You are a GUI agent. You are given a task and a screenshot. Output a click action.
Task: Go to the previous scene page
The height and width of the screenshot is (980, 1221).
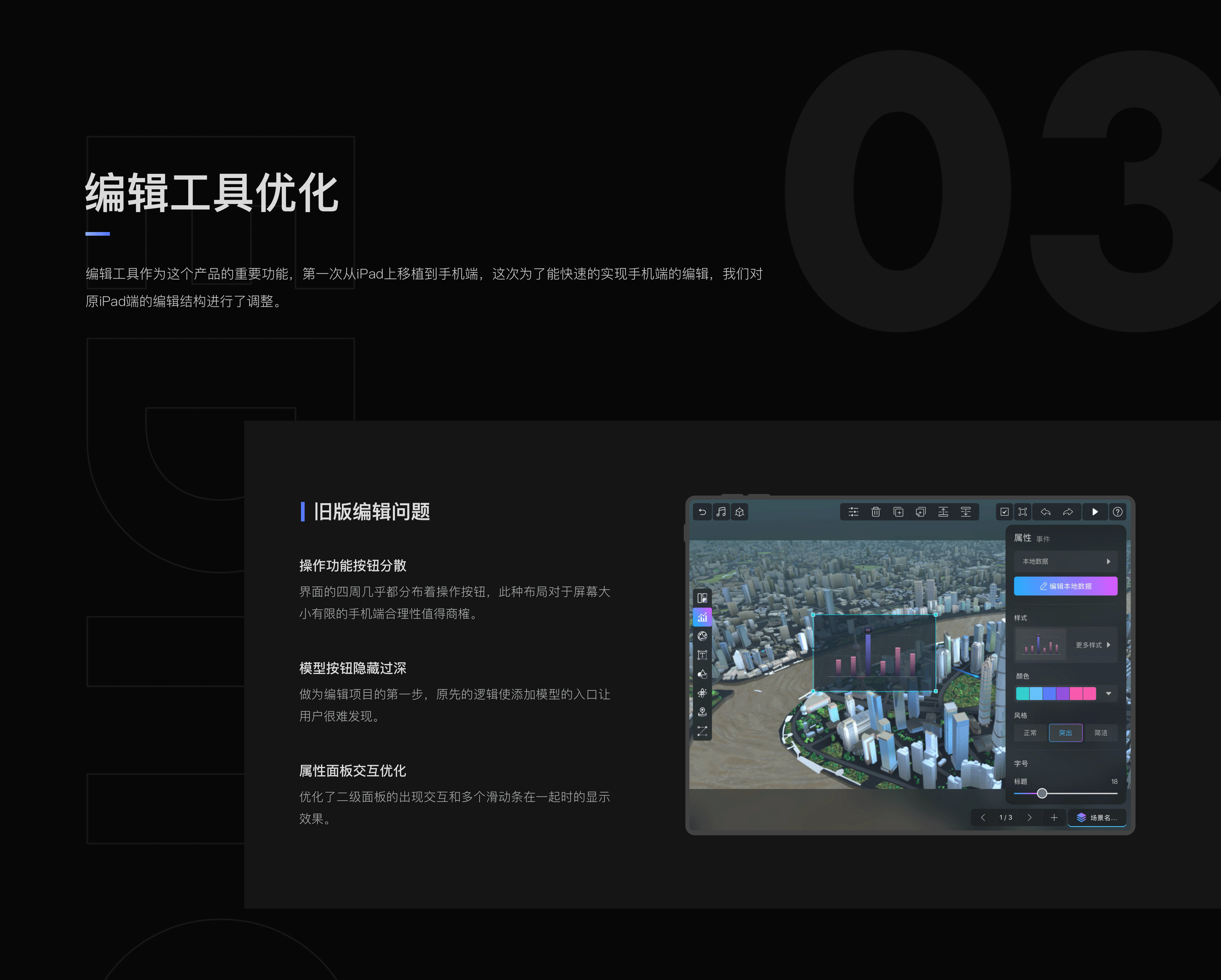(x=983, y=817)
